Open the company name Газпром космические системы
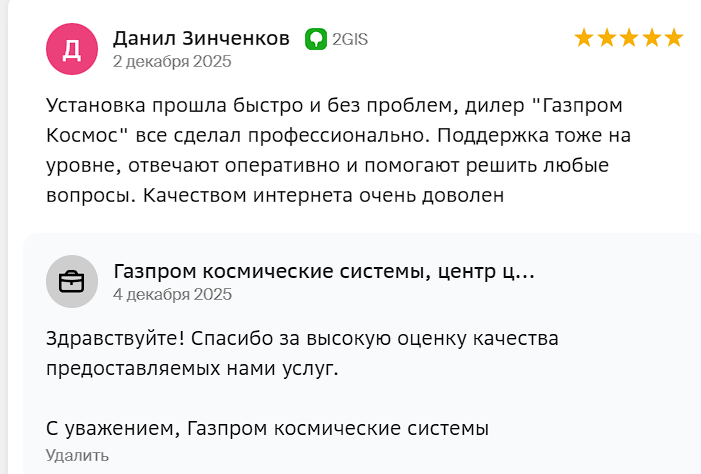Image resolution: width=701 pixels, height=474 pixels. click(x=324, y=271)
